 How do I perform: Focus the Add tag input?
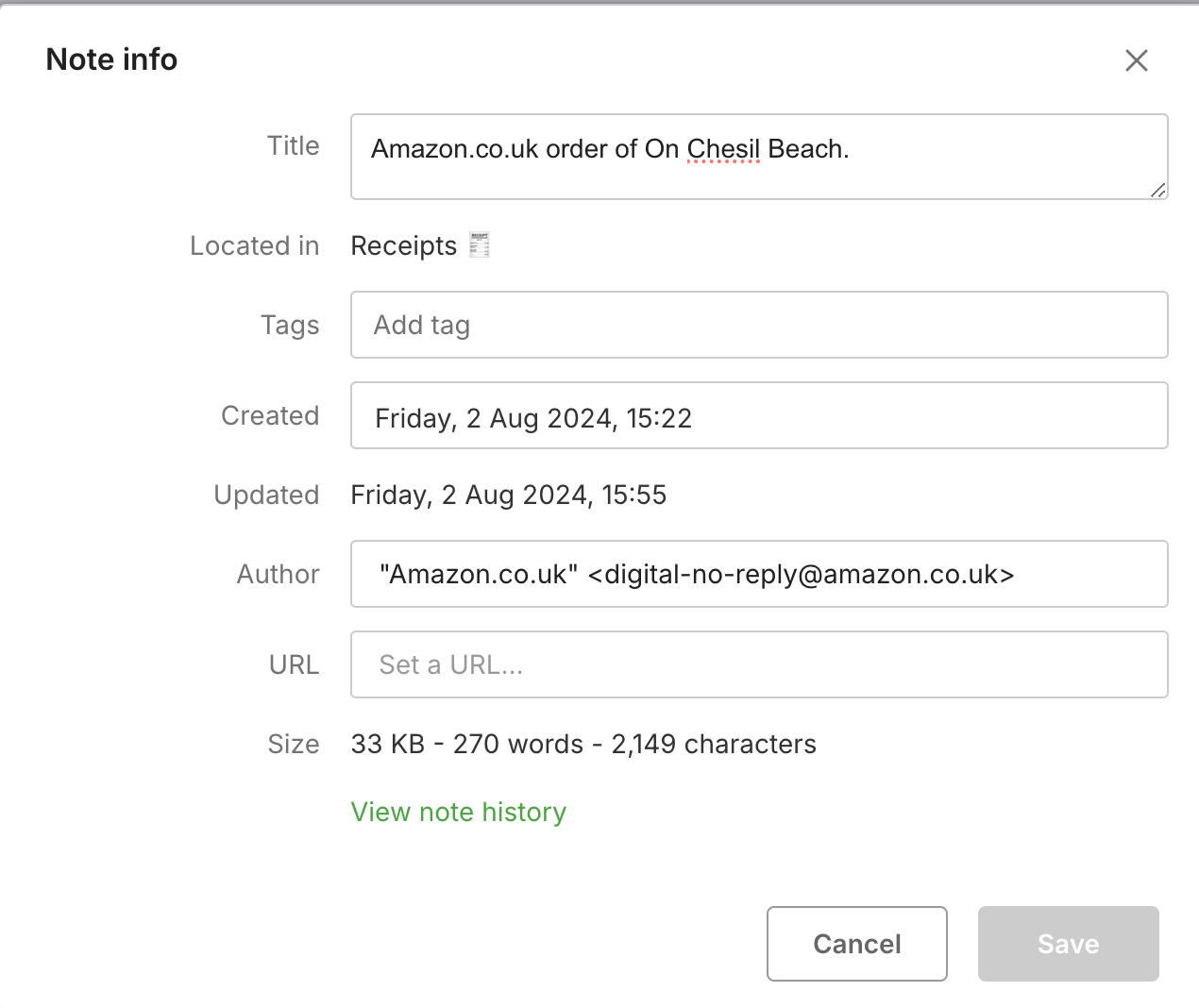pos(758,325)
